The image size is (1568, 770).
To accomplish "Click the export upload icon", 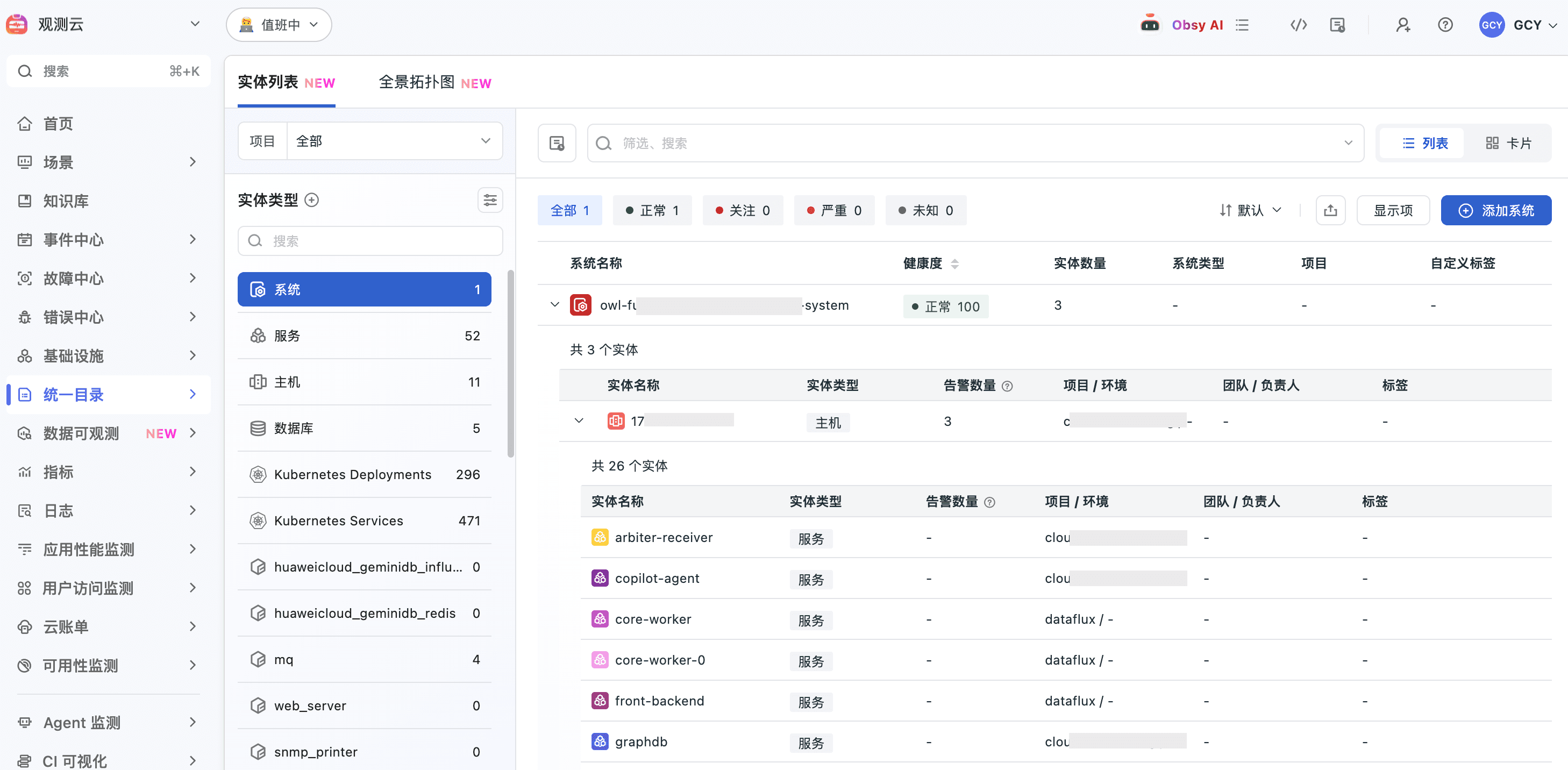I will tap(1331, 211).
